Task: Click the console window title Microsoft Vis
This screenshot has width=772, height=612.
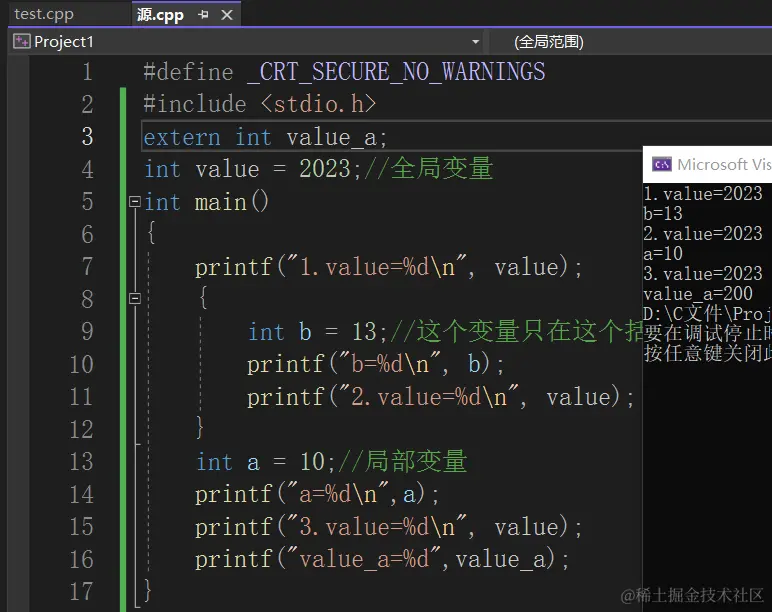Action: (x=724, y=164)
